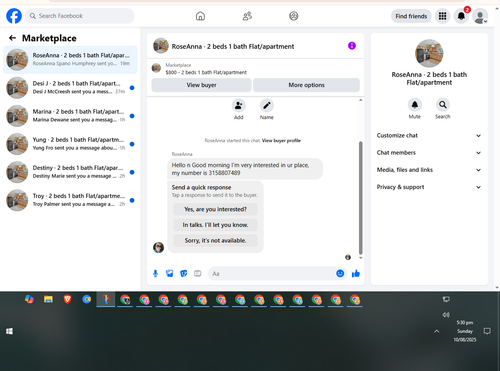Click the sender avatar beside quick responses
The image size is (500, 371).
click(x=158, y=247)
